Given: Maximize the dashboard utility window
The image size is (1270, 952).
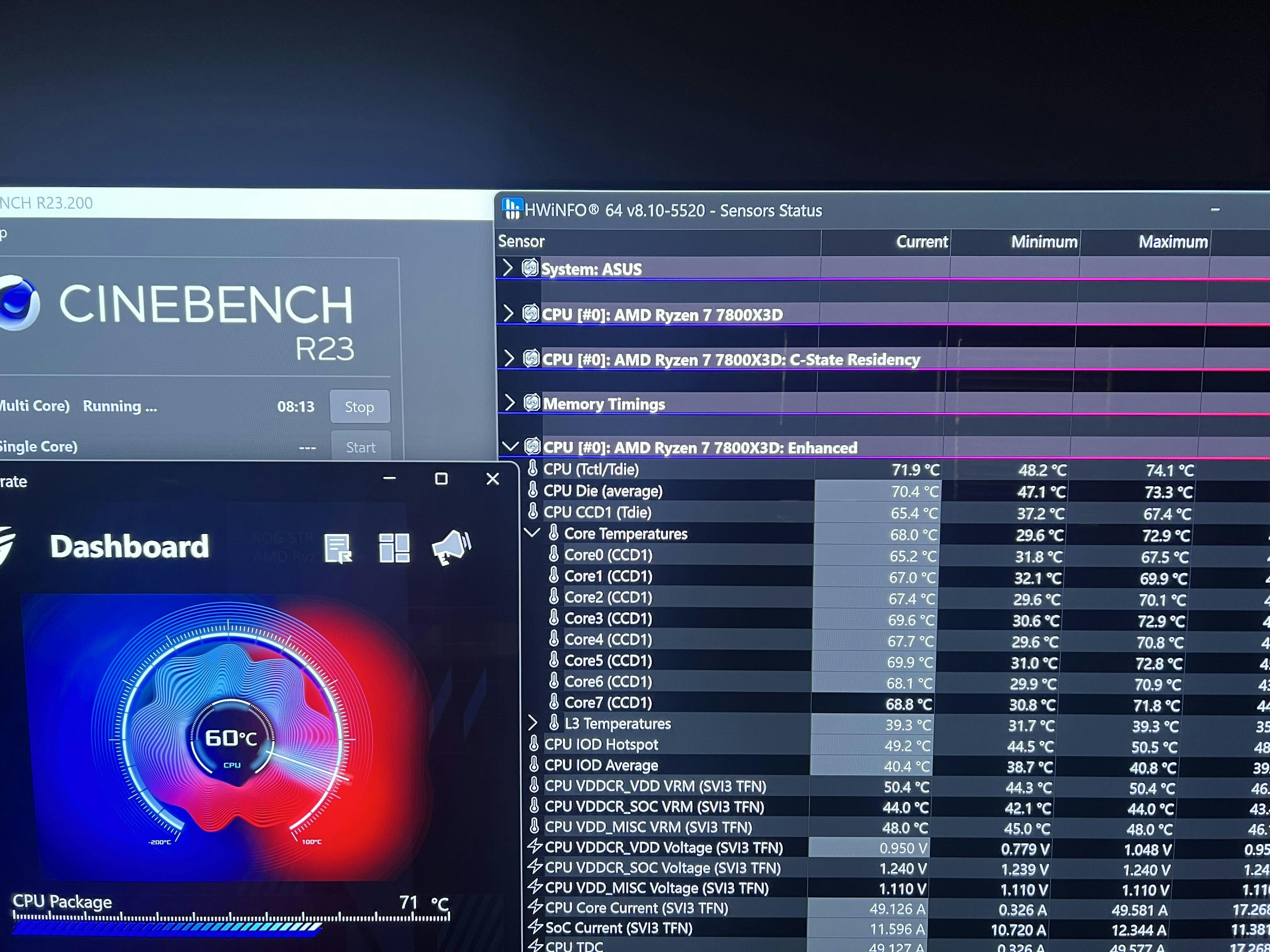Looking at the screenshot, I should [441, 479].
